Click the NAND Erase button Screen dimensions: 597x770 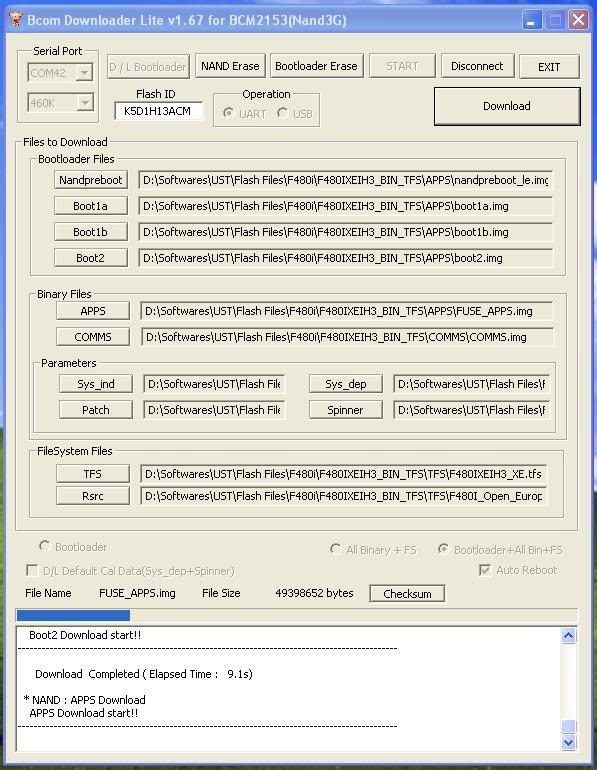point(230,66)
